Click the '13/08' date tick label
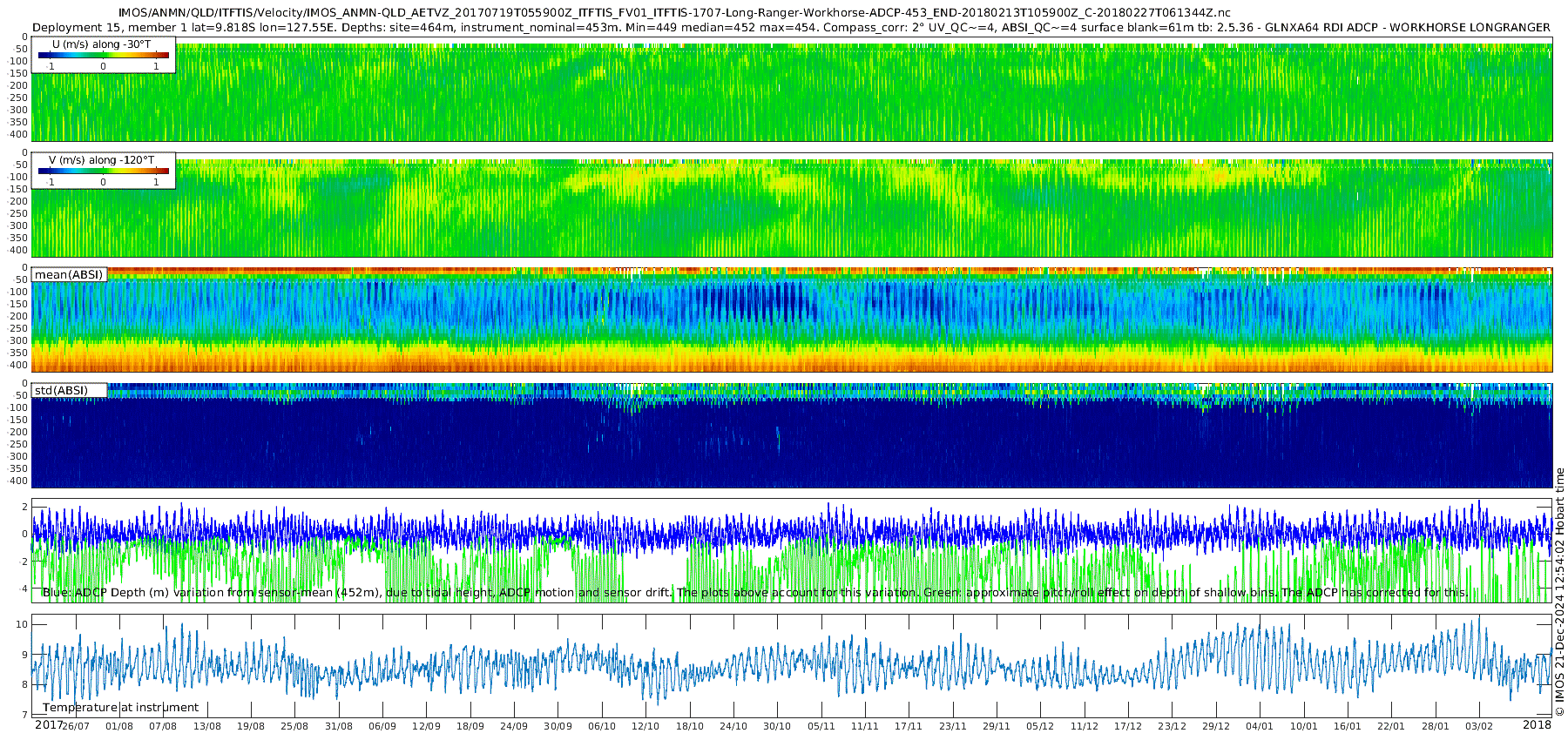This screenshot has height=740, width=1568. coord(207,727)
